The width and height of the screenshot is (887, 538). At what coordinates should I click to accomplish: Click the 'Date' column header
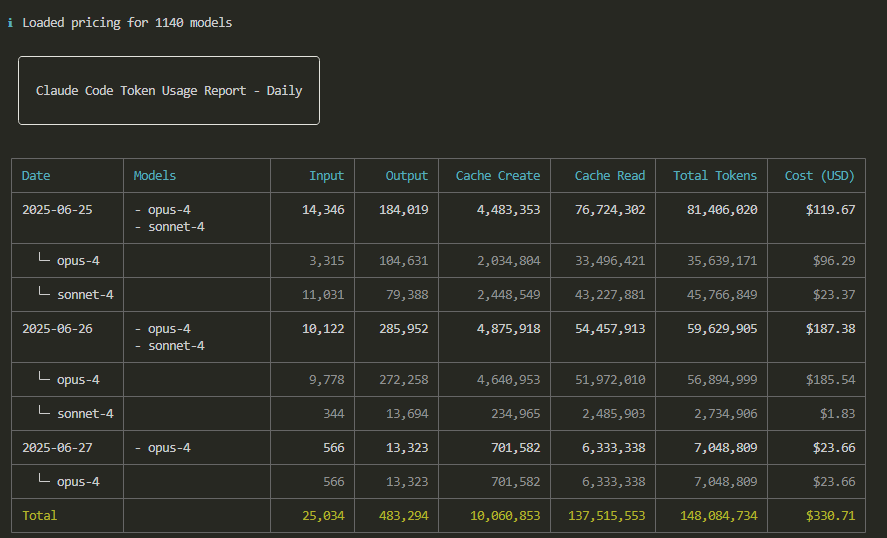point(36,176)
